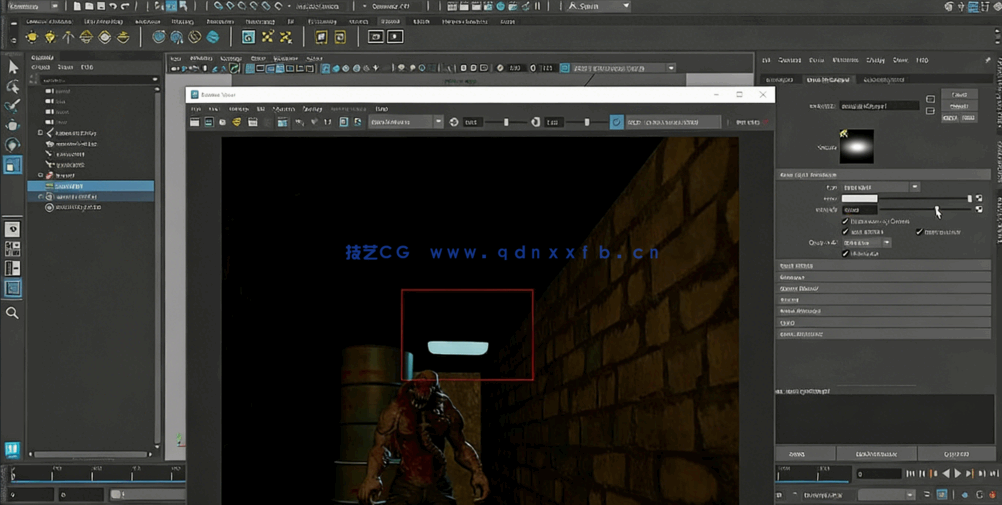Uncheck the Emit Diffuse checkbox
Viewport: 1002px width, 505px height.
846,232
